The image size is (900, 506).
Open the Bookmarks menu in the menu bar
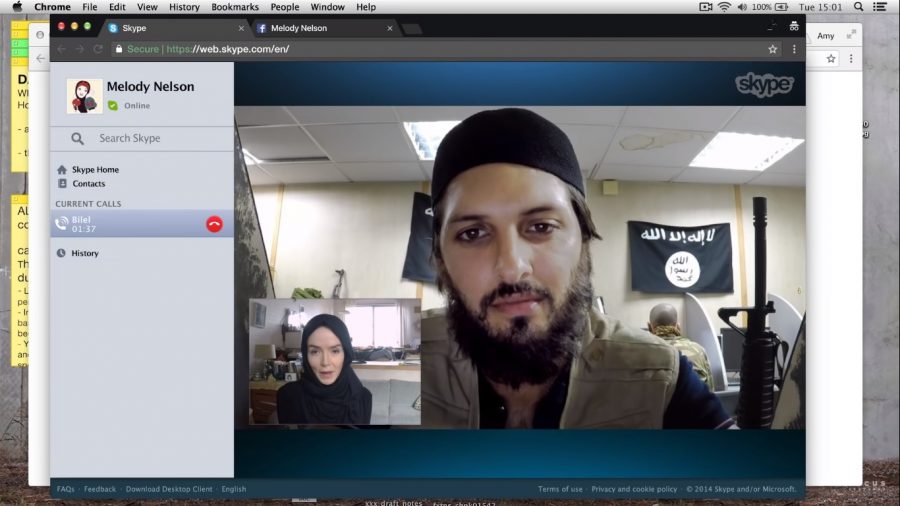tap(235, 7)
